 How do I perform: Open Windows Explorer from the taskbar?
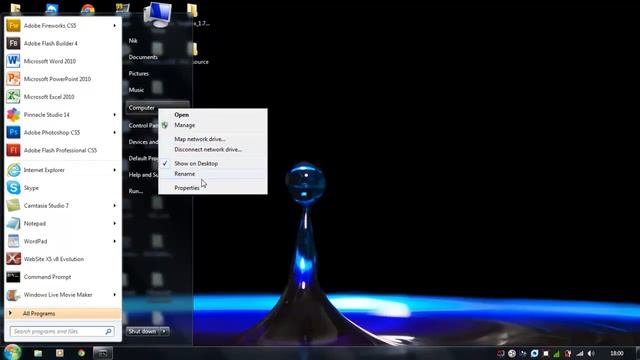coord(38,353)
